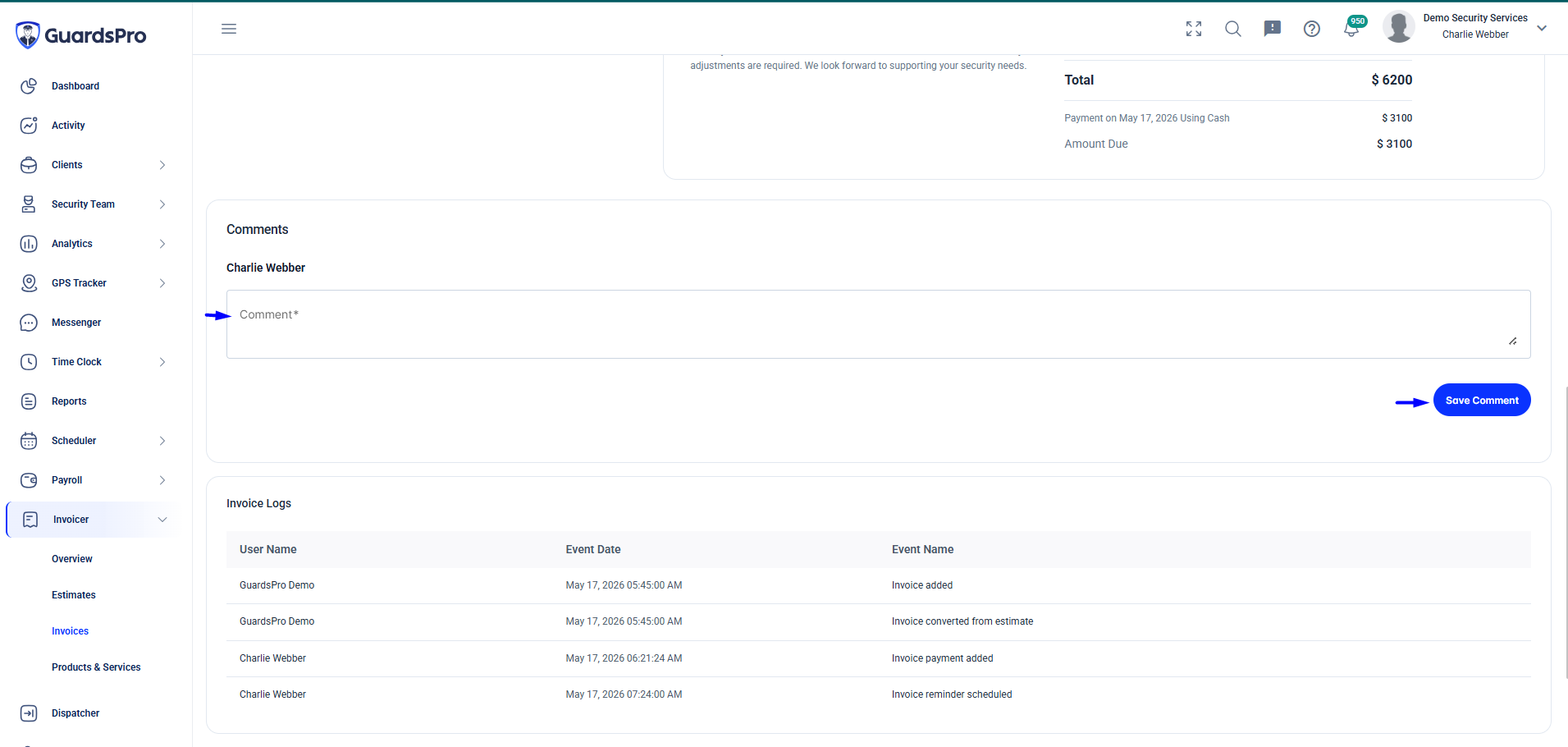This screenshot has width=1568, height=747.
Task: Expand the Analytics submenu chevron
Action: (x=162, y=244)
